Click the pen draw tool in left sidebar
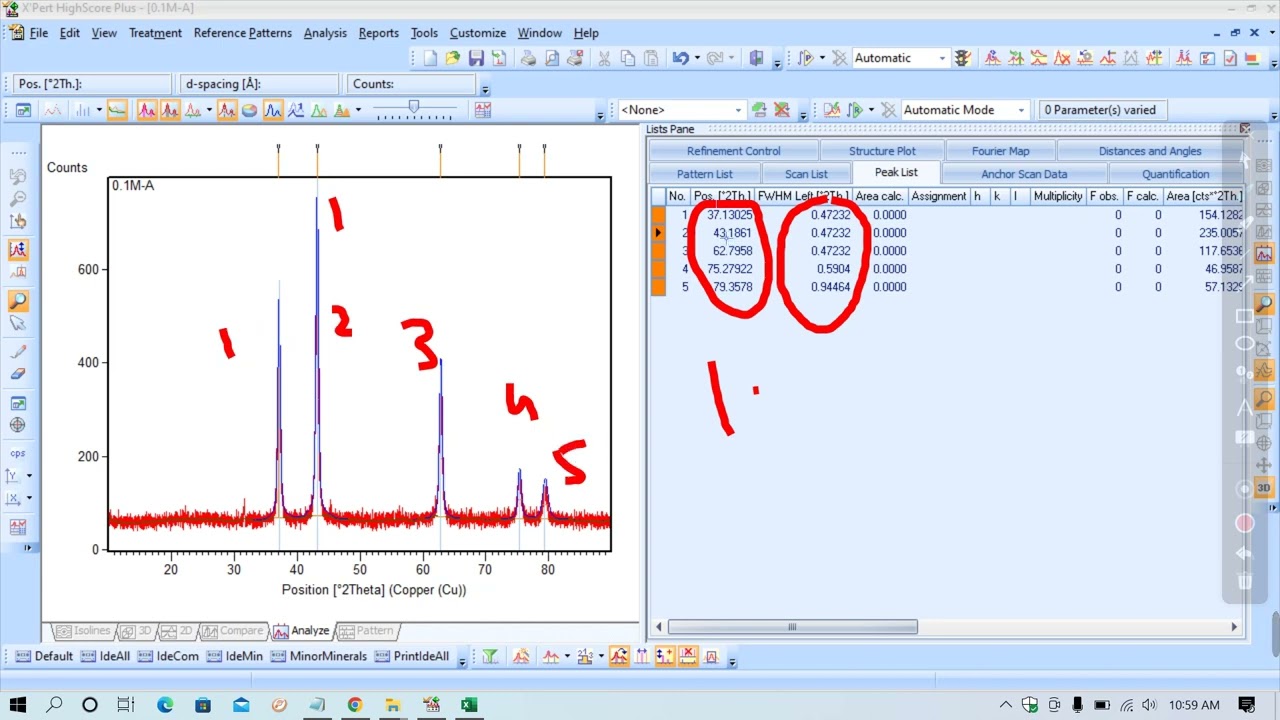The width and height of the screenshot is (1280, 720). point(17,351)
